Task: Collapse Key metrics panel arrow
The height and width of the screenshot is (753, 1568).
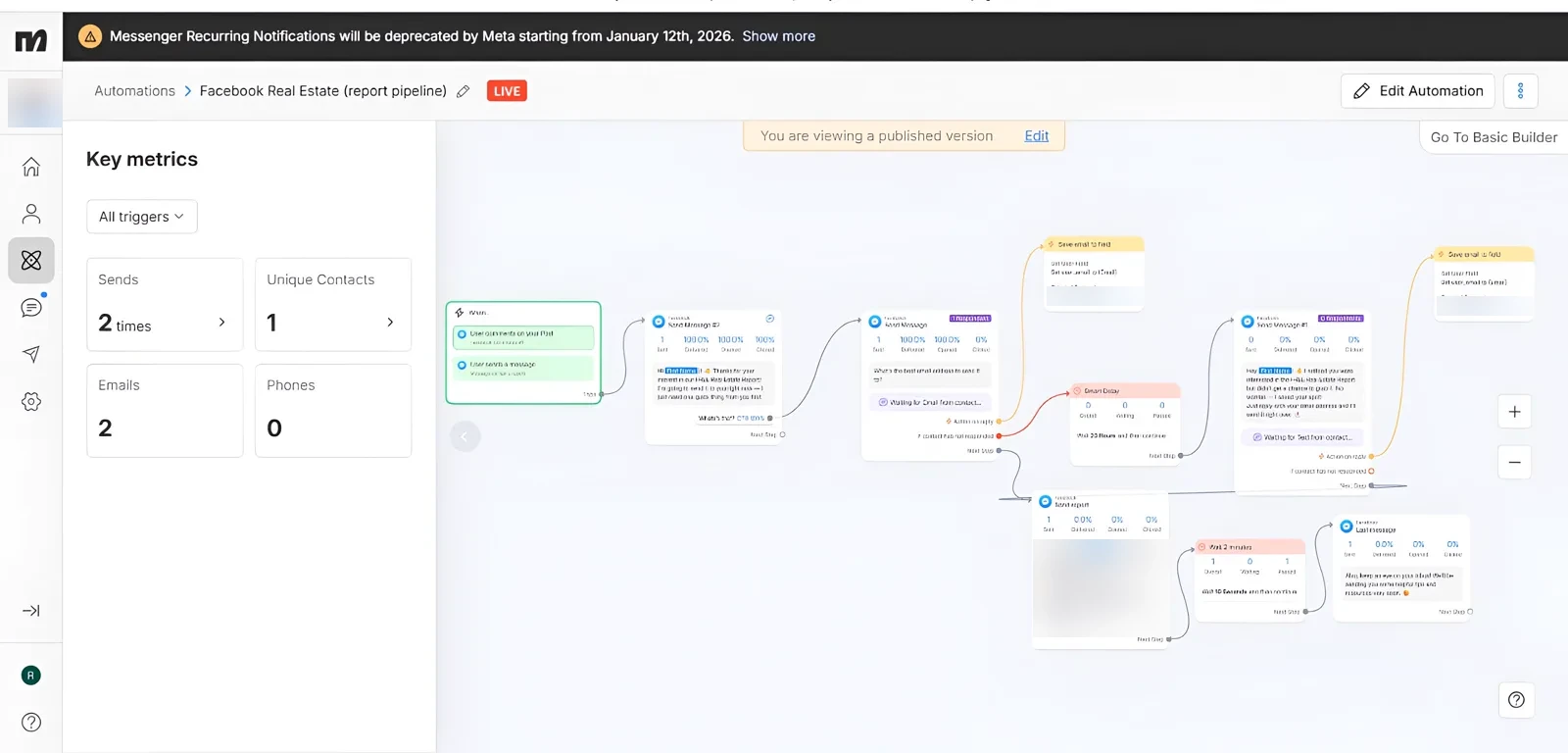Action: 465,436
